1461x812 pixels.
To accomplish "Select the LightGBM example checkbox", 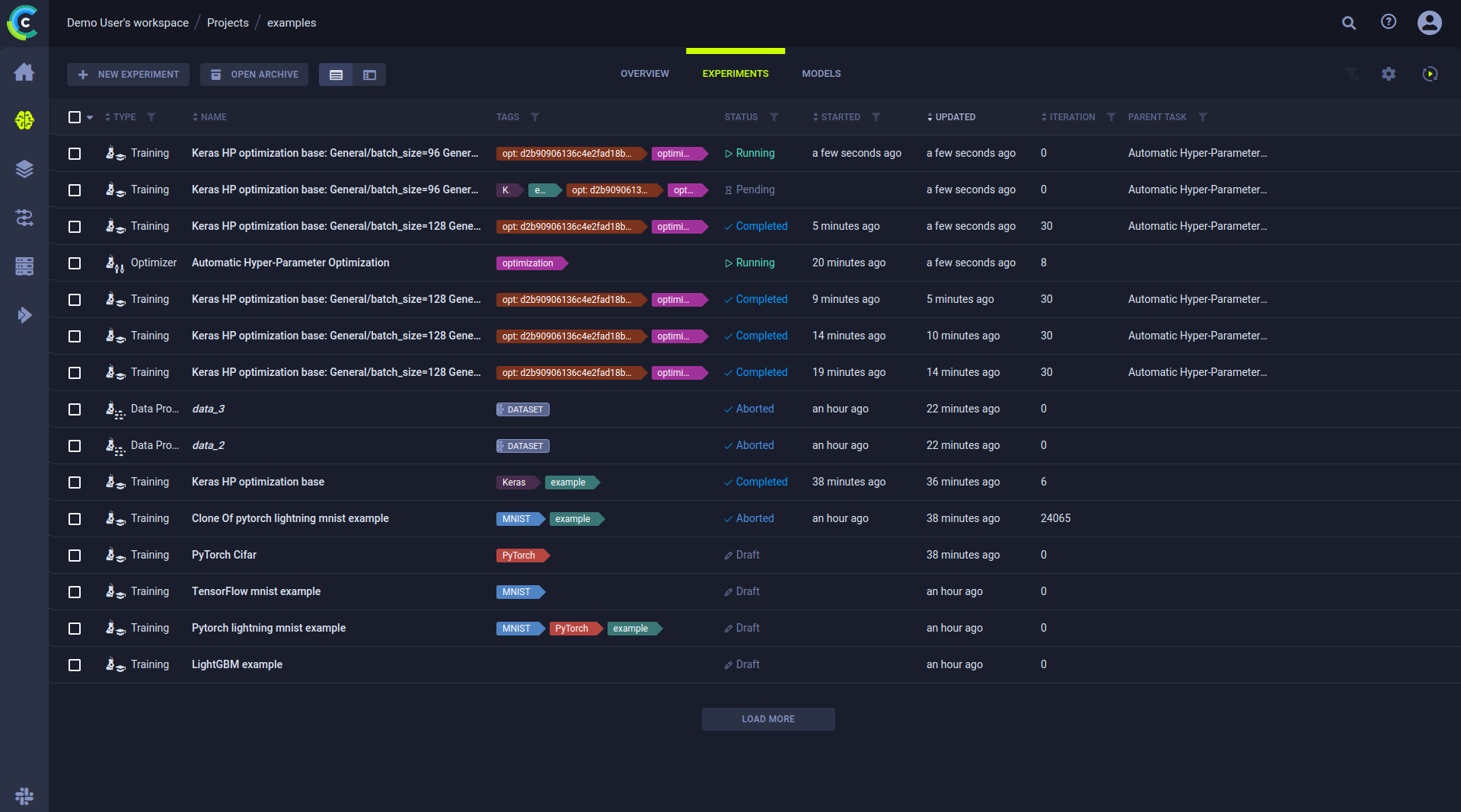I will click(x=75, y=665).
